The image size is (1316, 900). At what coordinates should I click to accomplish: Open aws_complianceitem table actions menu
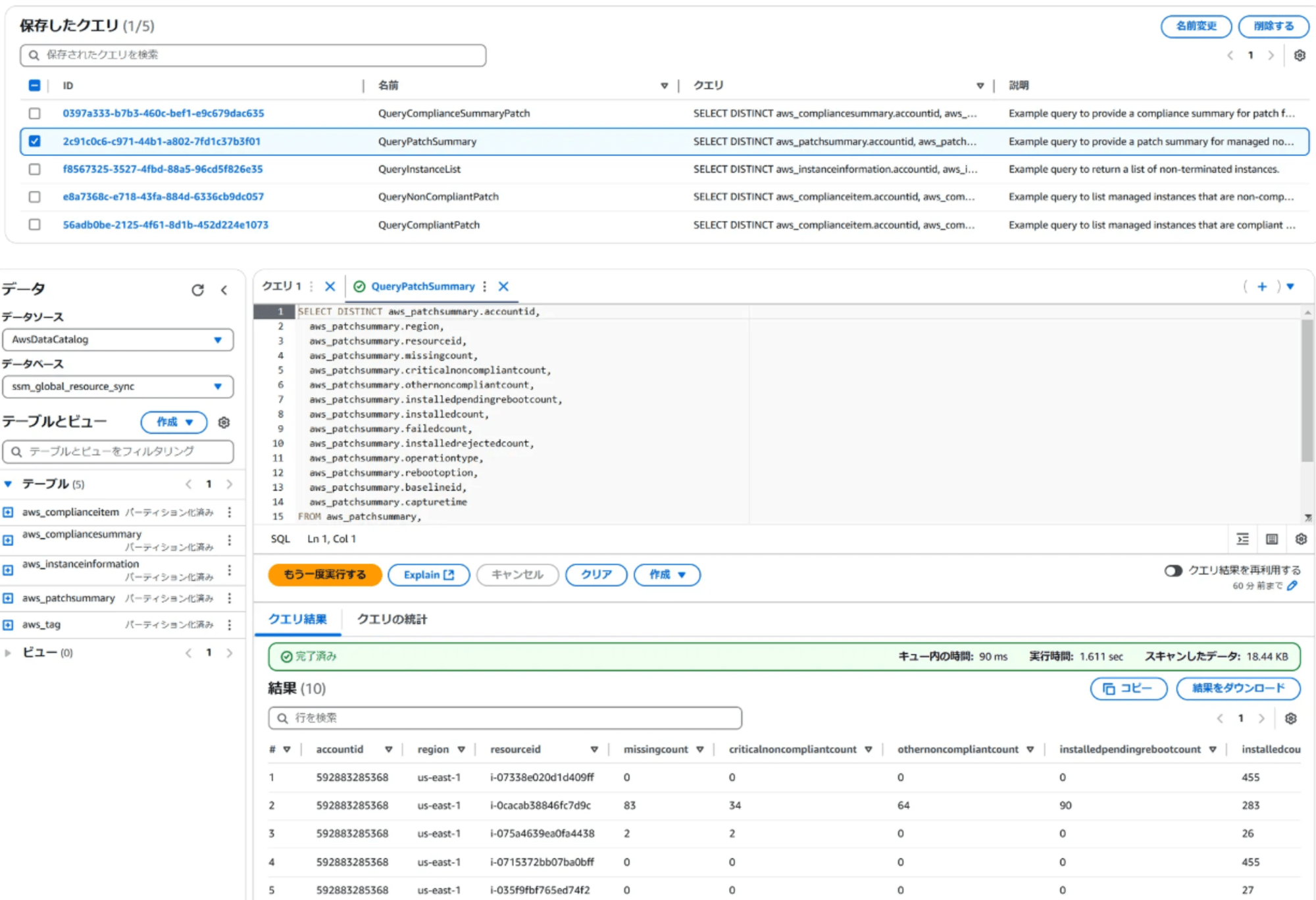point(230,512)
